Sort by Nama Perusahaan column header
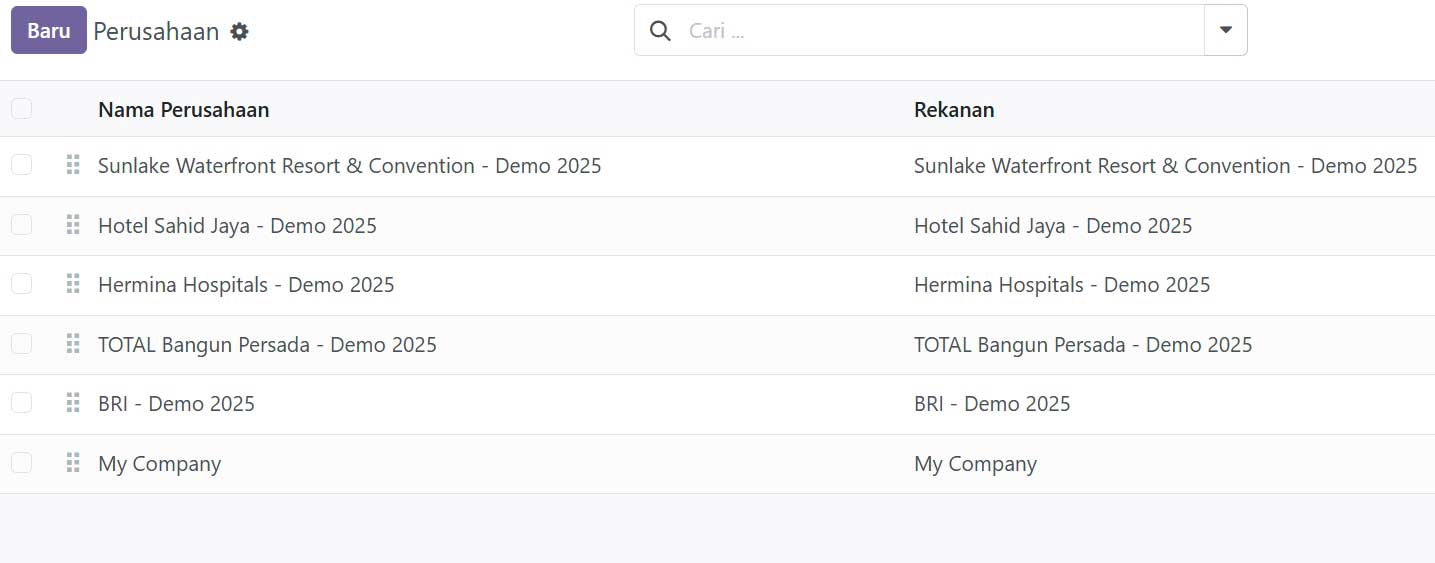The height and width of the screenshot is (563, 1435). [x=184, y=110]
